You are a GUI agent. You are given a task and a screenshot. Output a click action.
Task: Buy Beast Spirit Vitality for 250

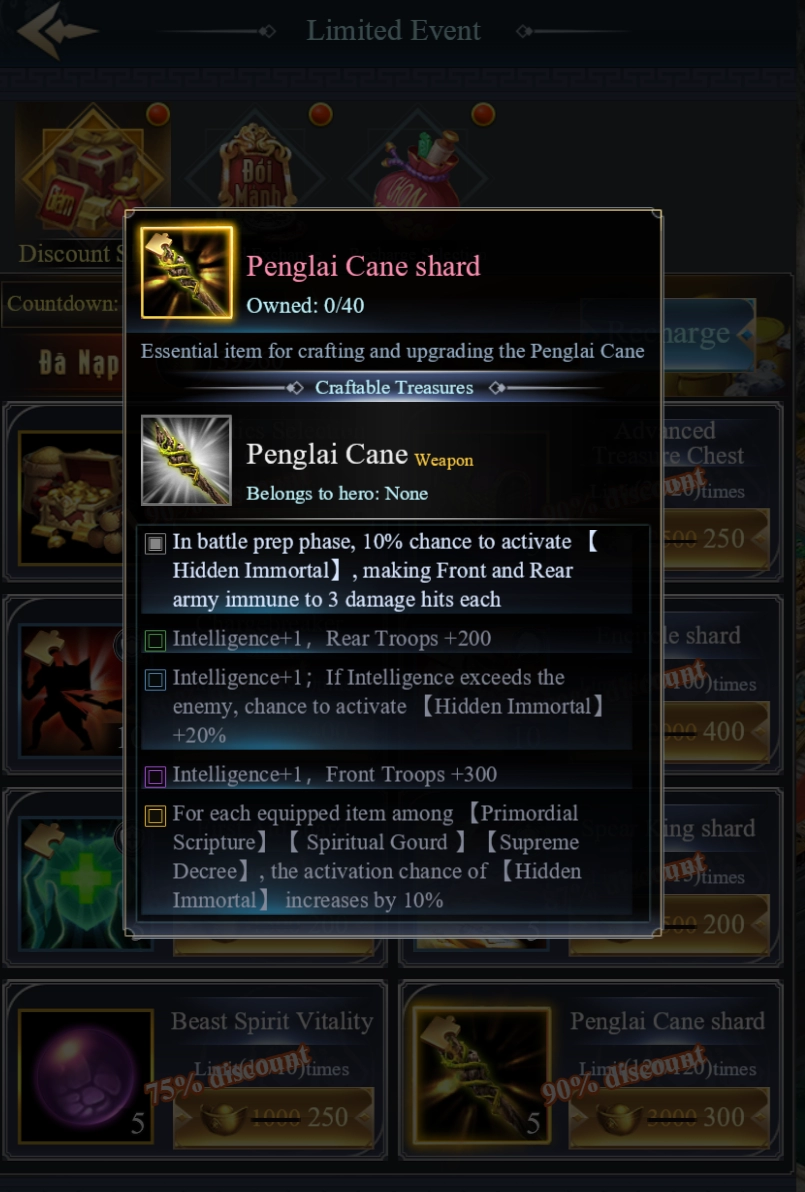tap(274, 1117)
